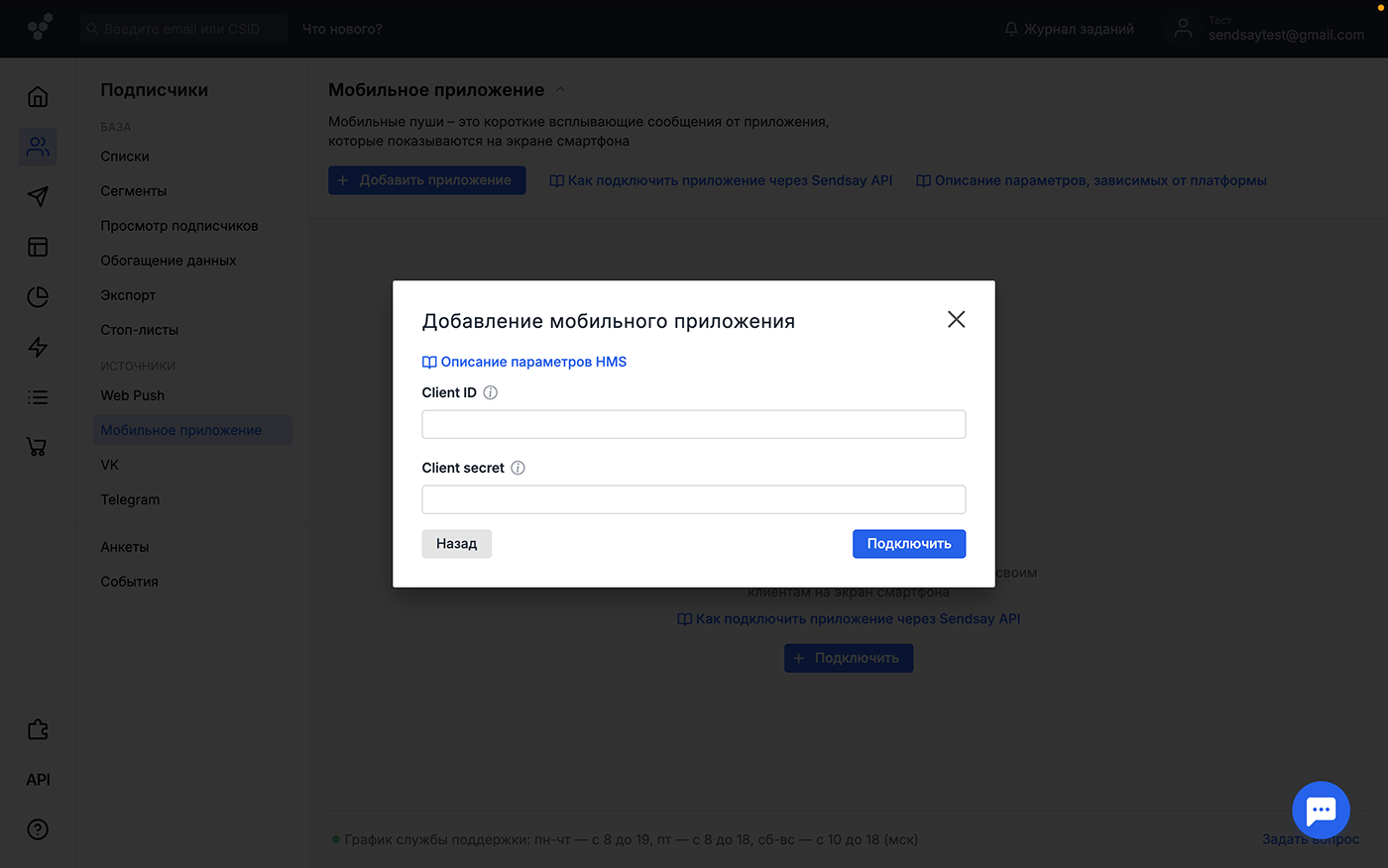Select Web Push in the sidebar menu

(133, 395)
